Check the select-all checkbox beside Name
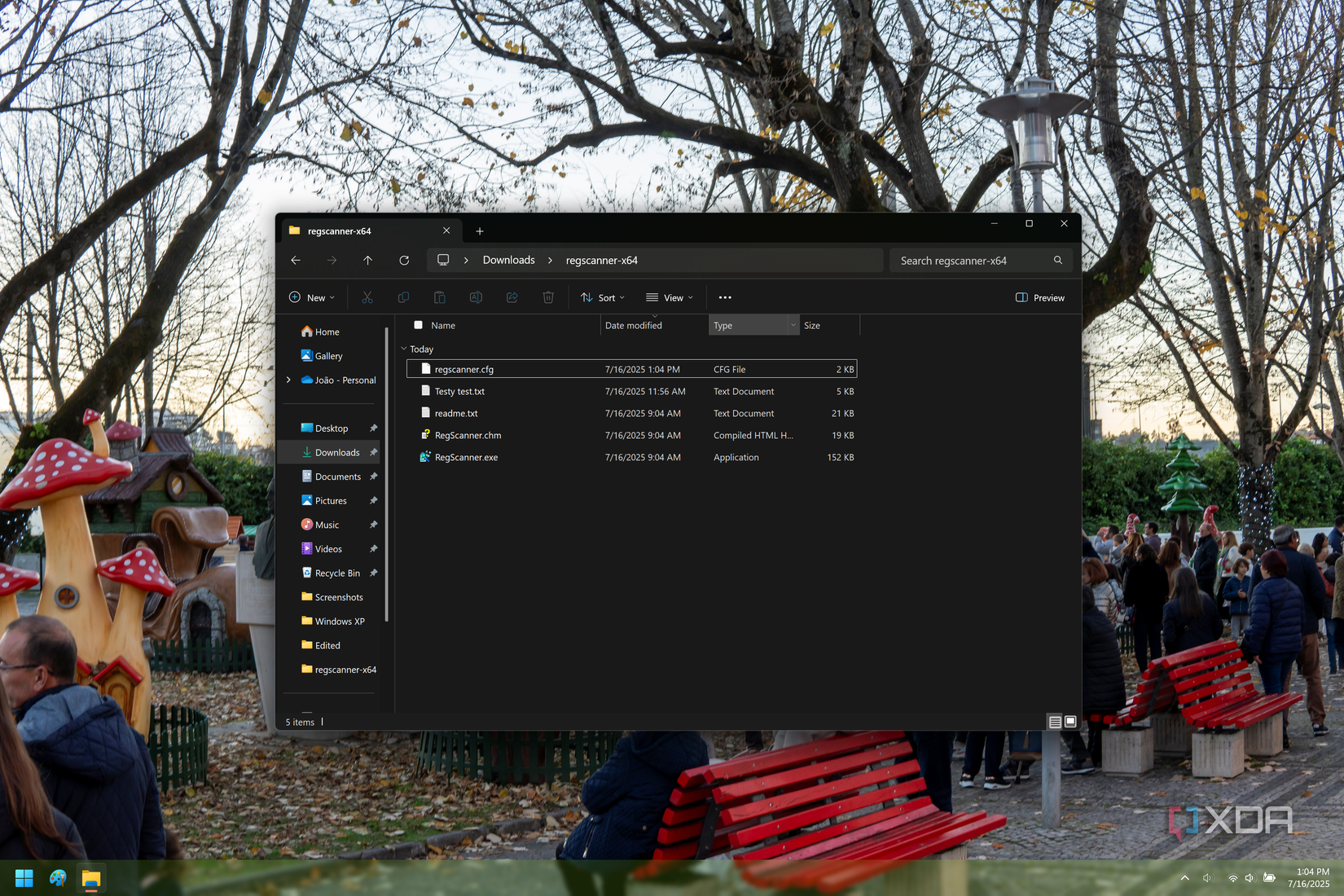The height and width of the screenshot is (896, 1344). [x=418, y=324]
